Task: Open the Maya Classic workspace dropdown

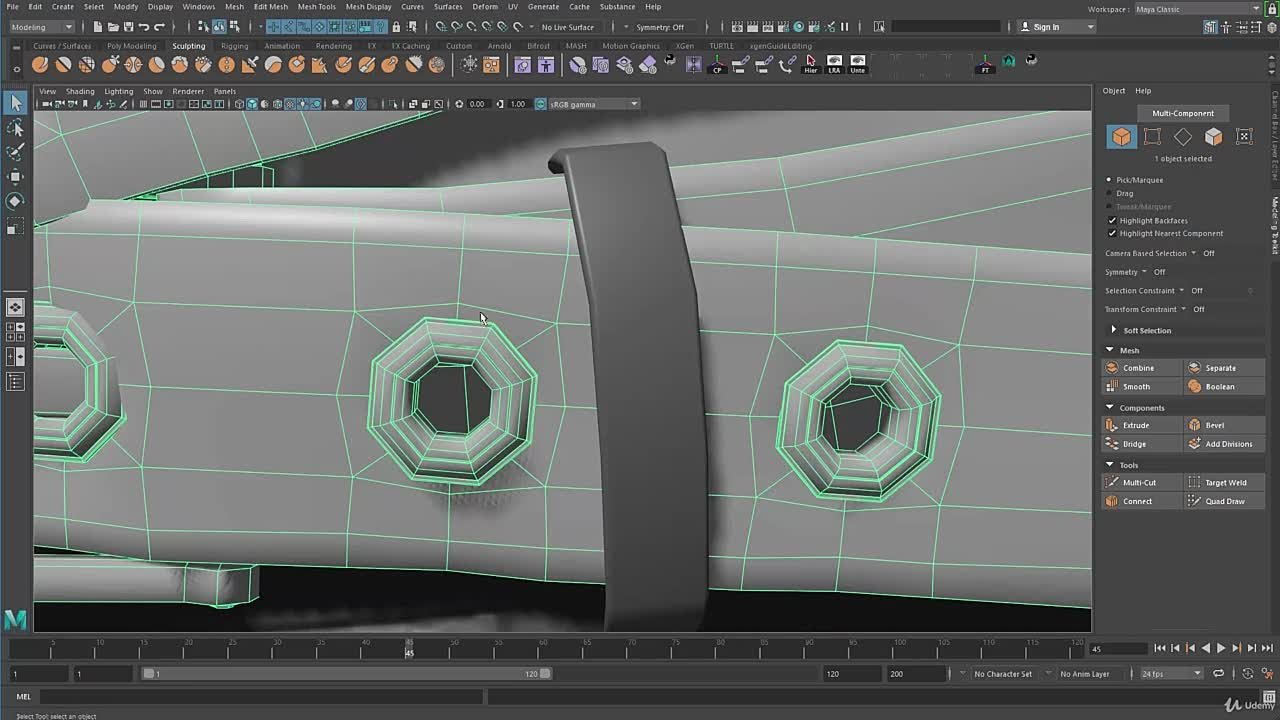Action: (1196, 9)
